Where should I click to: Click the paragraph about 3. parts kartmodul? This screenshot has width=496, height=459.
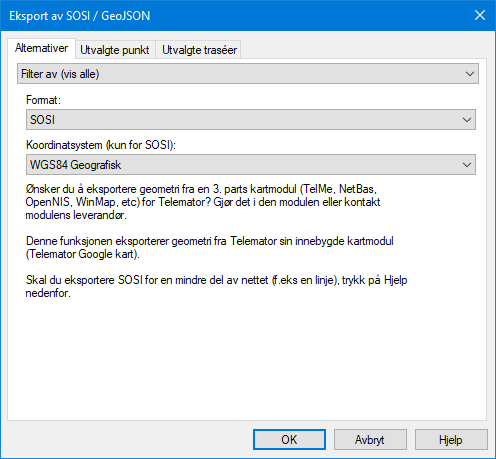tap(203, 202)
